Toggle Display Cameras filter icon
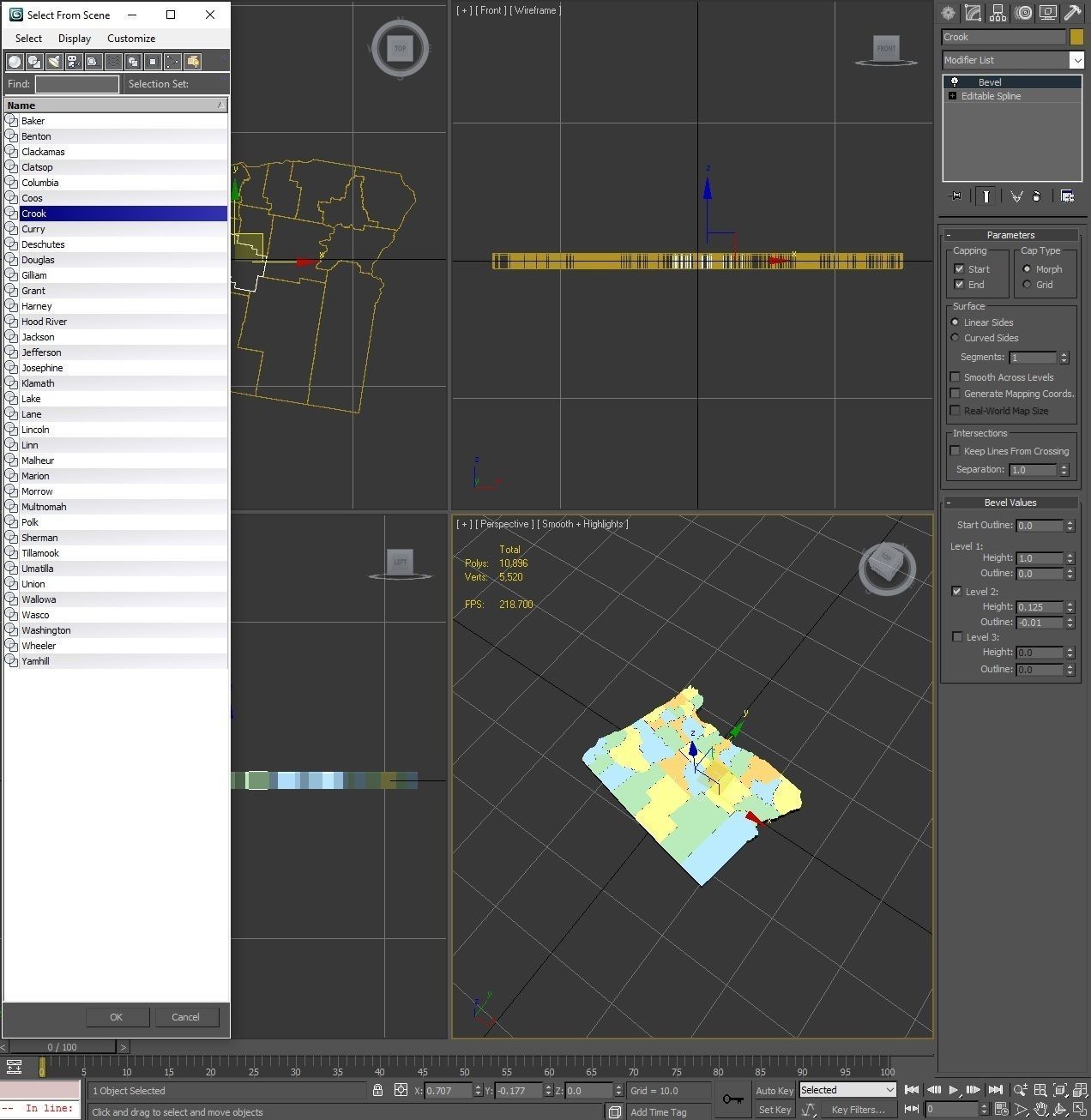This screenshot has width=1091, height=1120. coord(74,61)
